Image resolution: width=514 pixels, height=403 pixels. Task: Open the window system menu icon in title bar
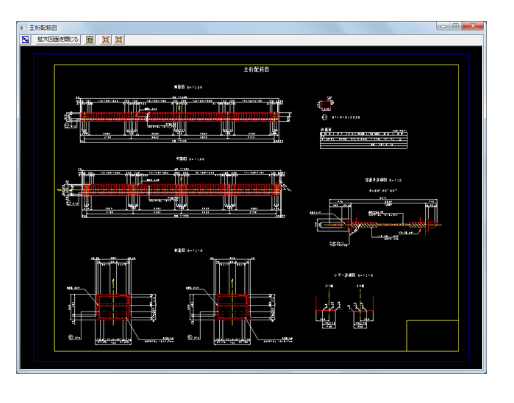point(23,28)
